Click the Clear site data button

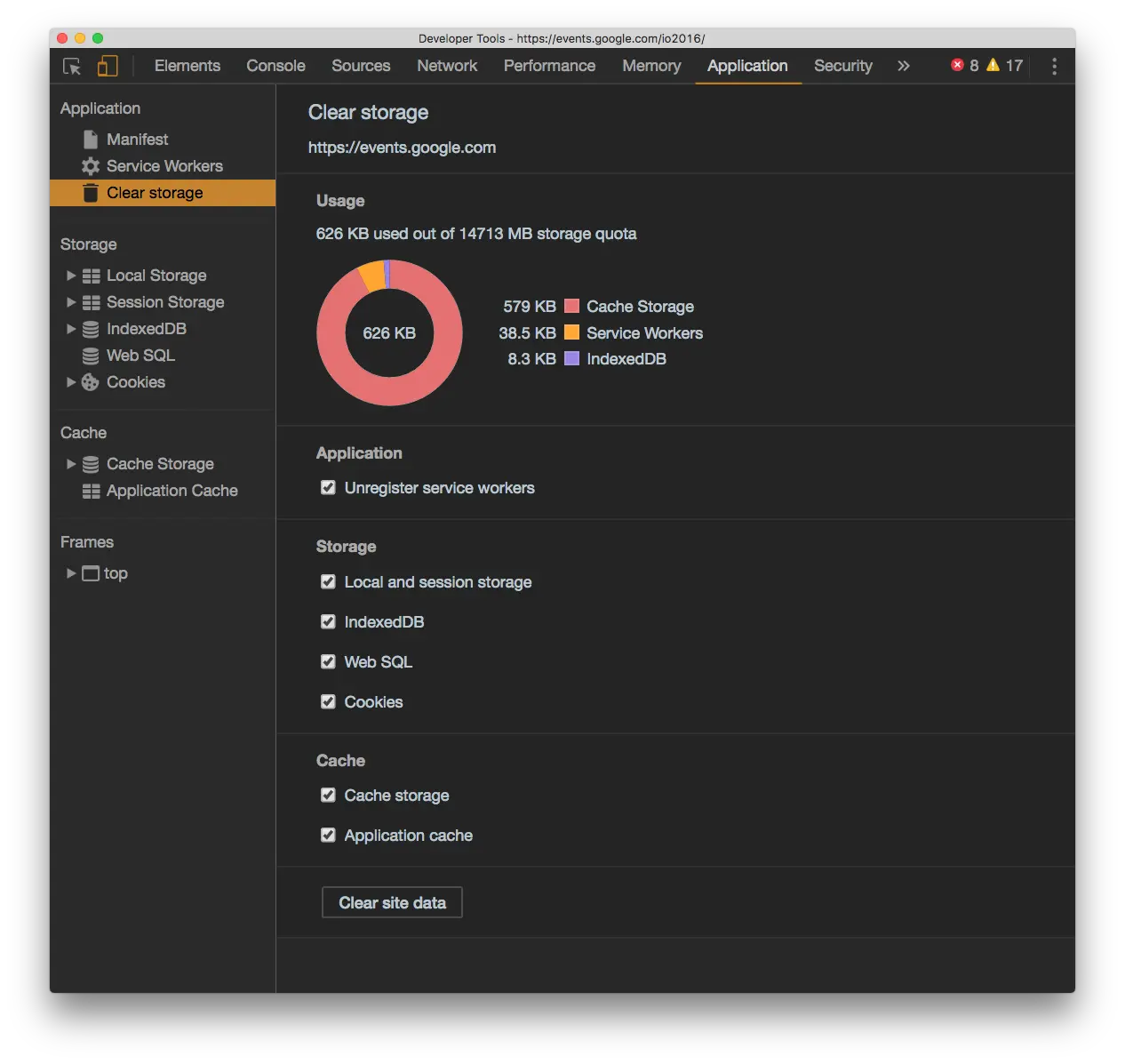coord(392,902)
